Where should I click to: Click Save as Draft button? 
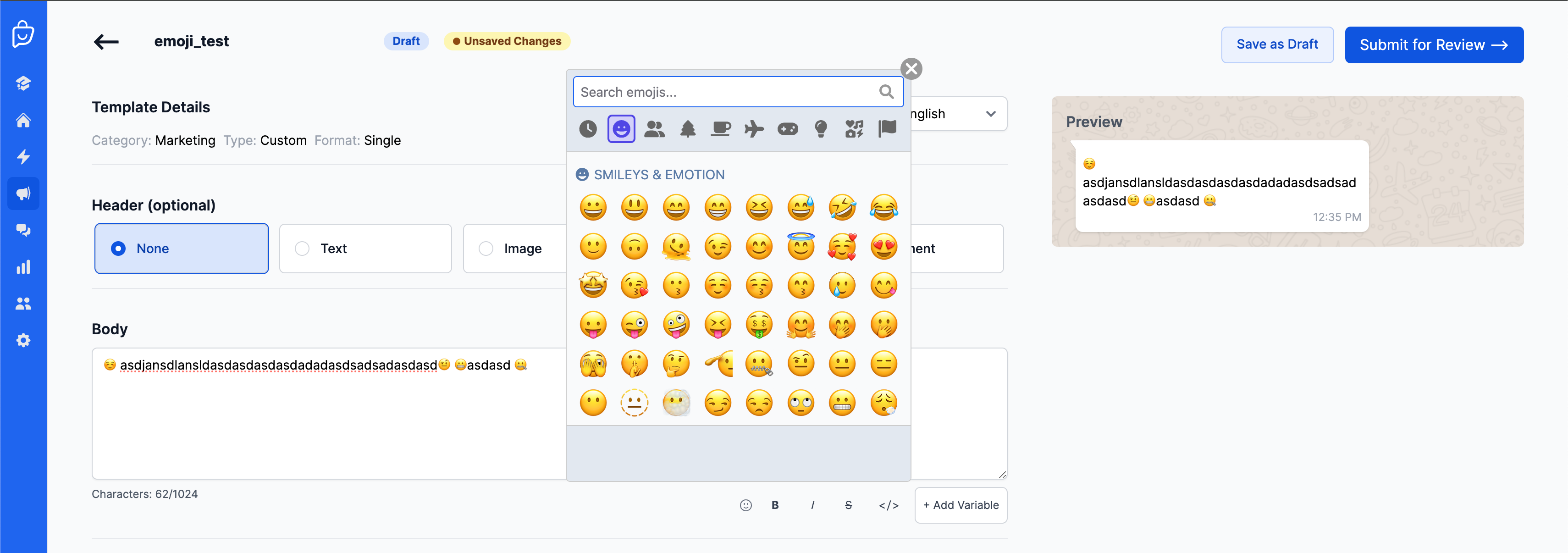click(x=1278, y=44)
